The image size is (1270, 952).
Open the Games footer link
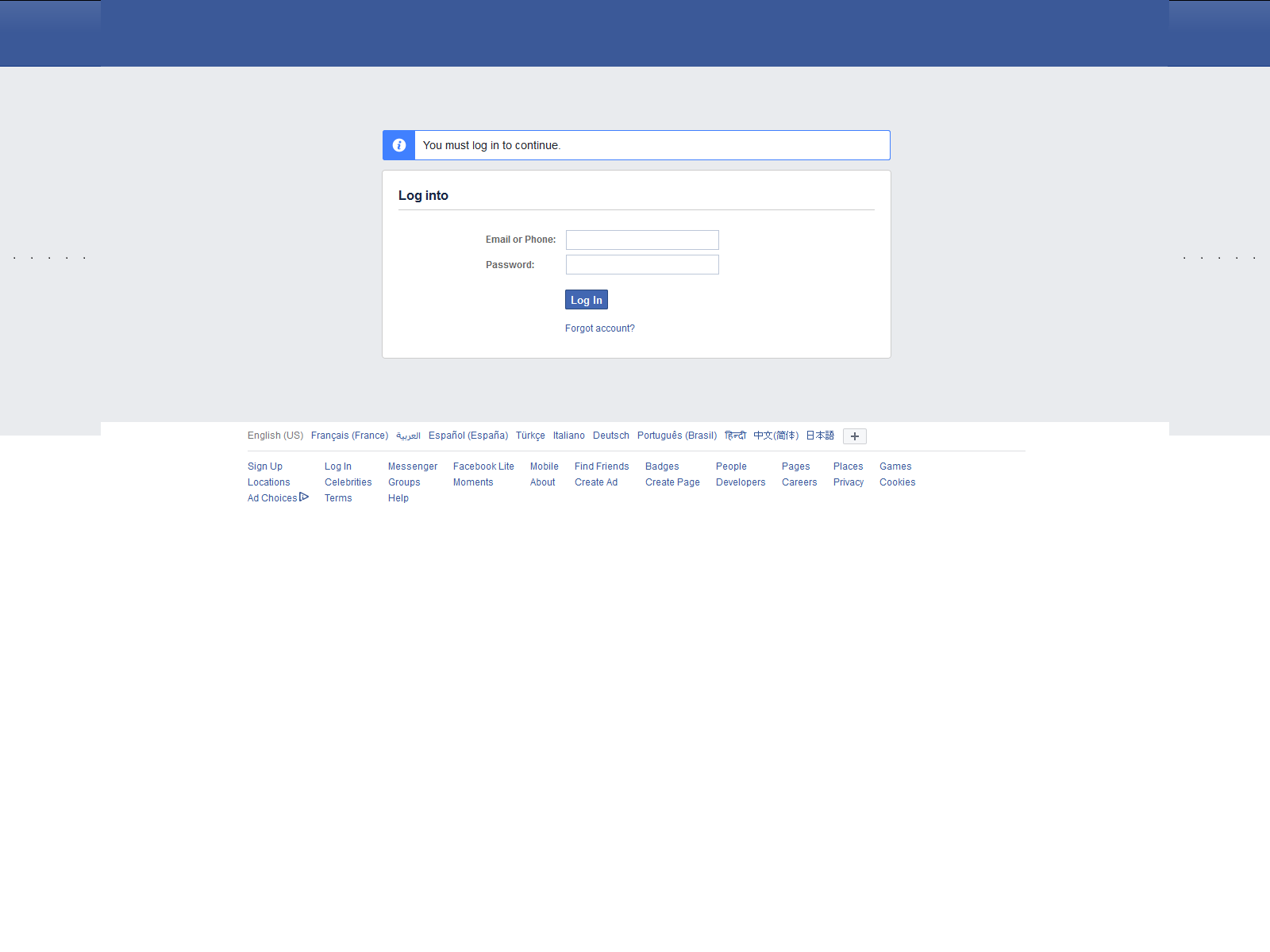(895, 466)
